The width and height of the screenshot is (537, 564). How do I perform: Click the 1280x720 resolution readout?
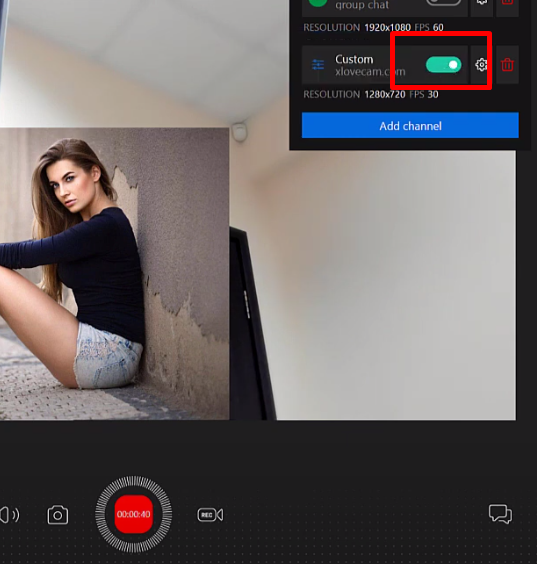coord(384,95)
